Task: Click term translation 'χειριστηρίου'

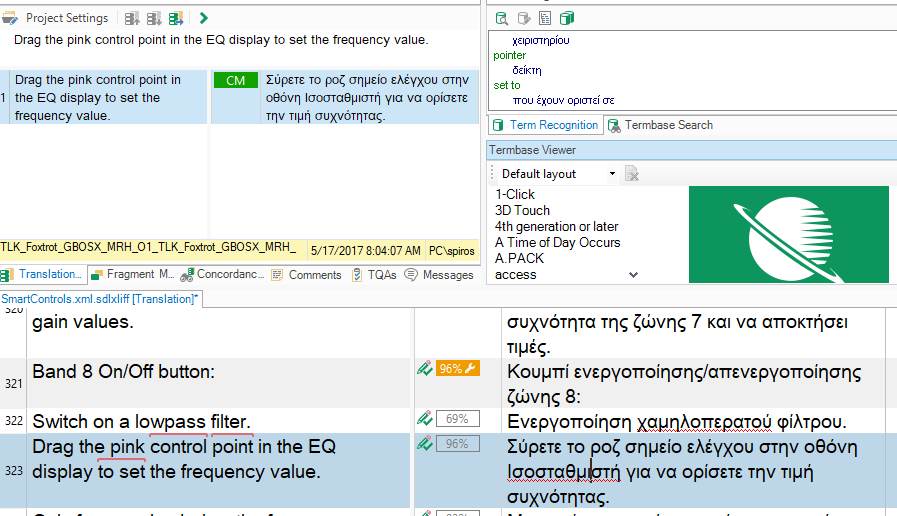Action: pyautogui.click(x=541, y=41)
